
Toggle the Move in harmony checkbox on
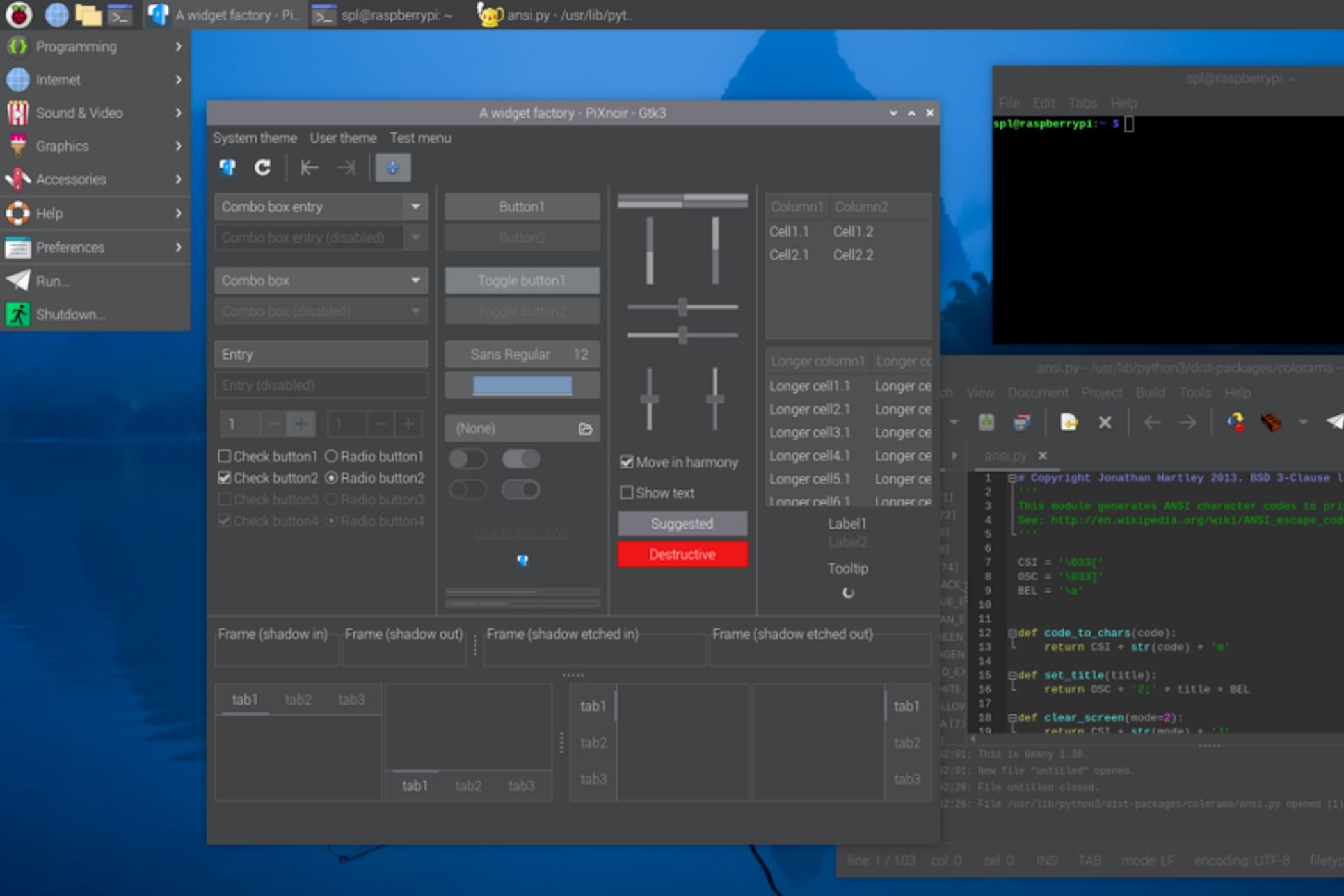tap(627, 463)
